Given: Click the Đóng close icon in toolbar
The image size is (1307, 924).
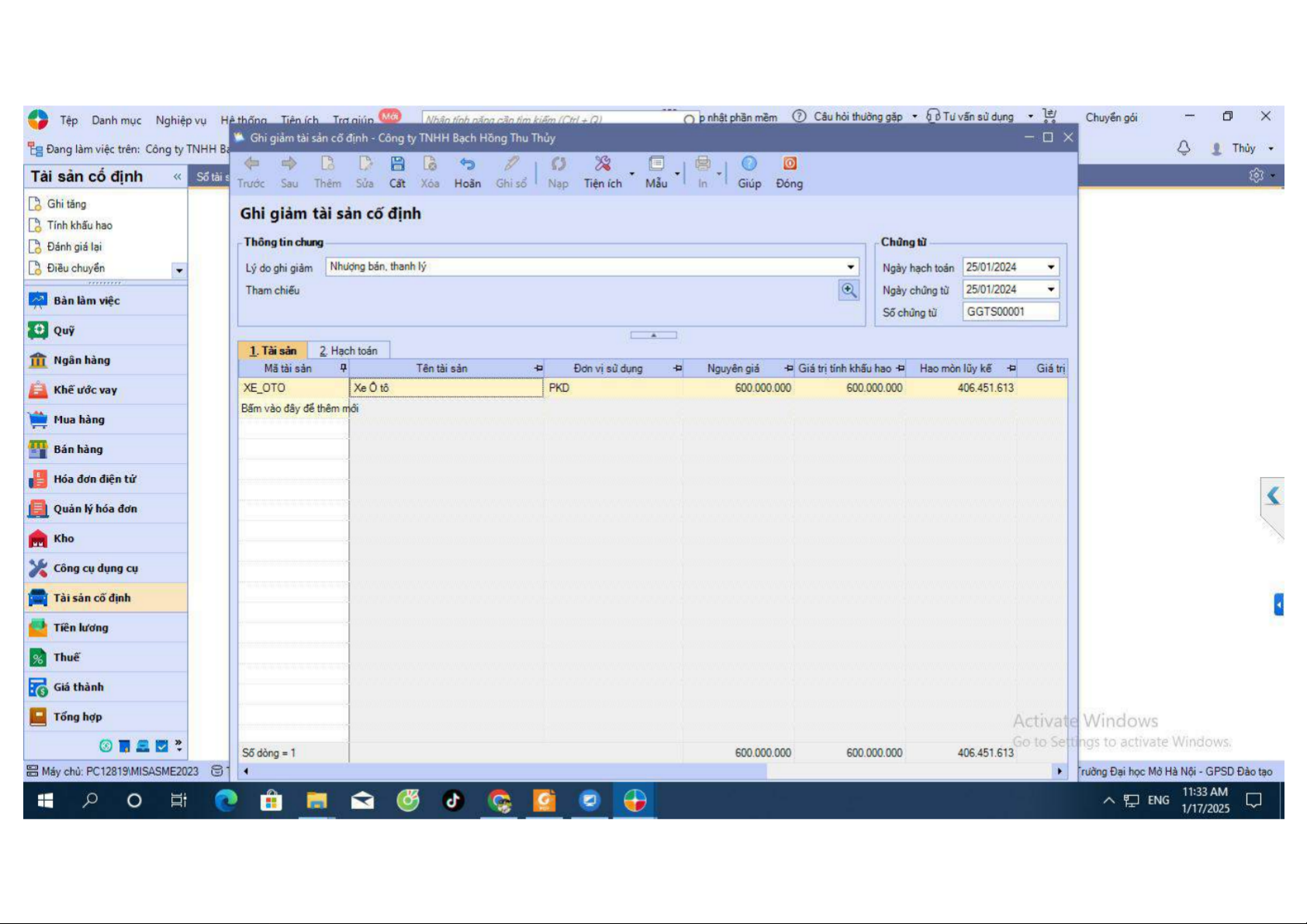Looking at the screenshot, I should click(789, 164).
